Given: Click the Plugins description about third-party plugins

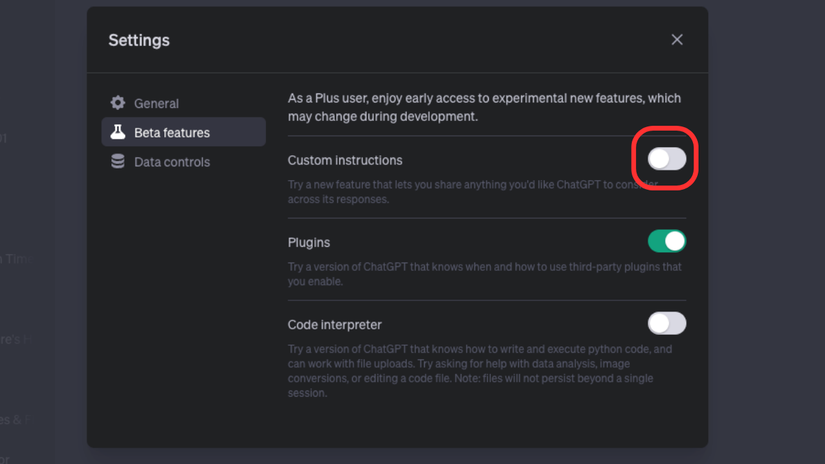Looking at the screenshot, I should coord(485,274).
